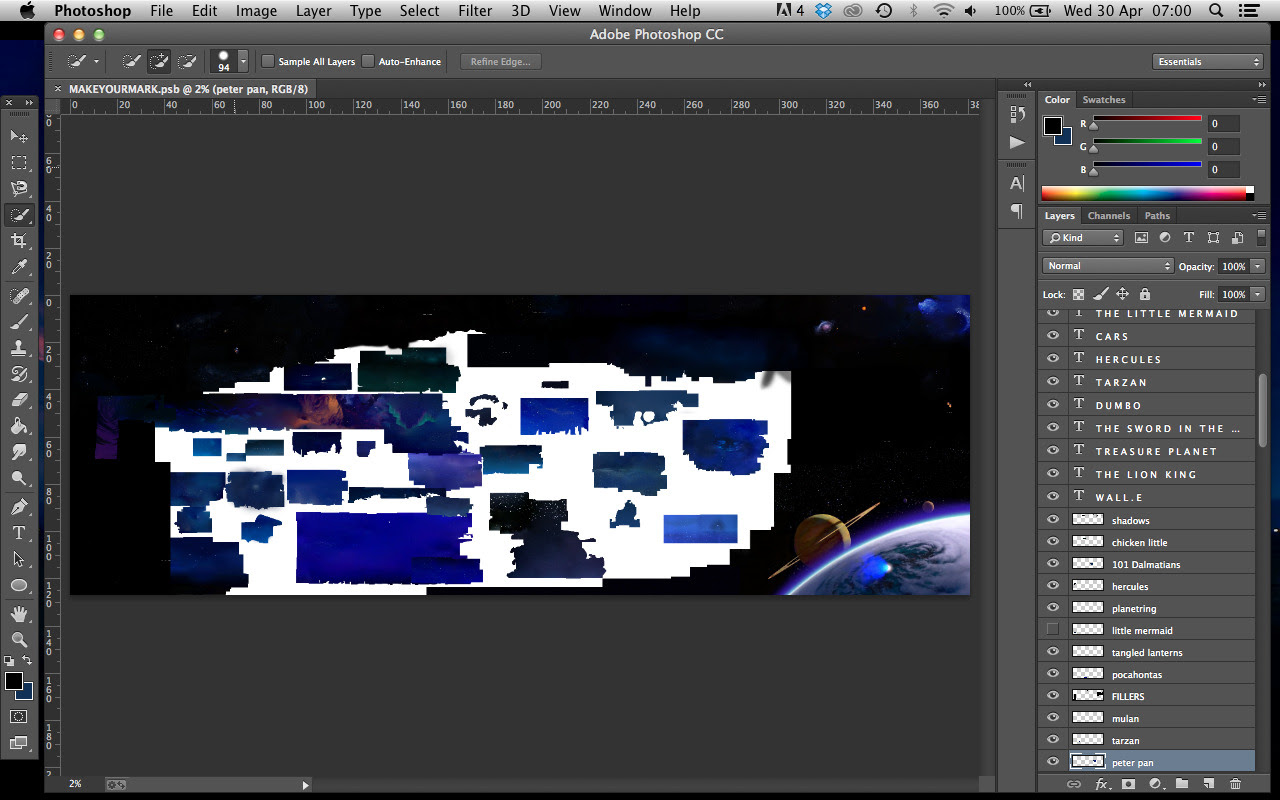Open the layer style fx menu
The height and width of the screenshot is (800, 1280).
(1102, 785)
